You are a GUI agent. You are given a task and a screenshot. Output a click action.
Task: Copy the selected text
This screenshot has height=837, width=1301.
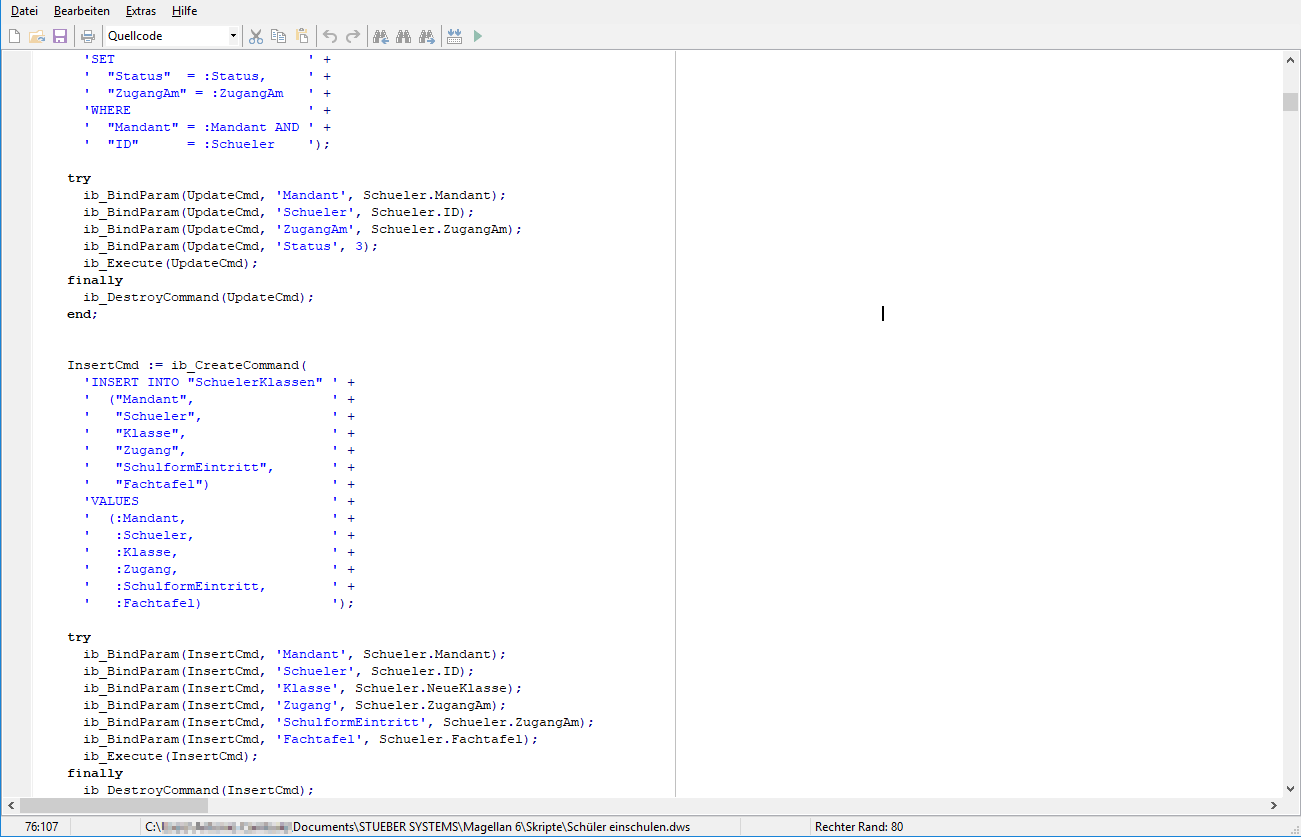point(278,36)
